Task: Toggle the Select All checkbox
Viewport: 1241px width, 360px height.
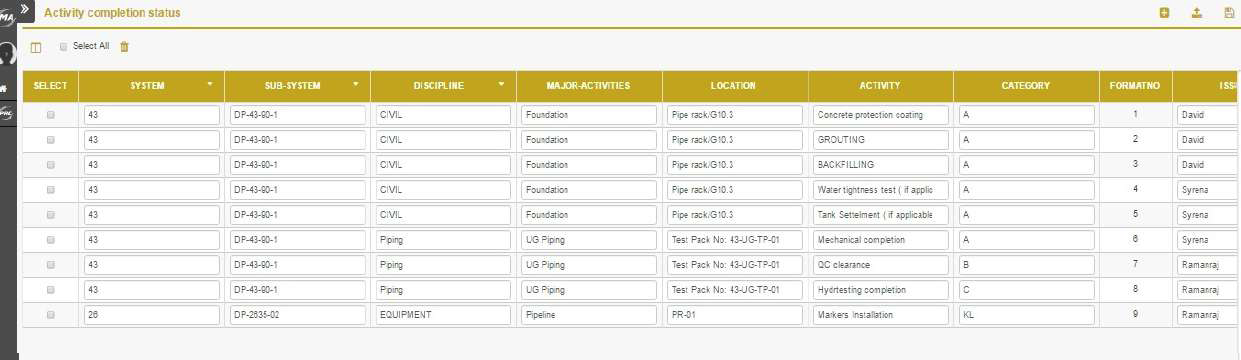Action: click(x=64, y=46)
